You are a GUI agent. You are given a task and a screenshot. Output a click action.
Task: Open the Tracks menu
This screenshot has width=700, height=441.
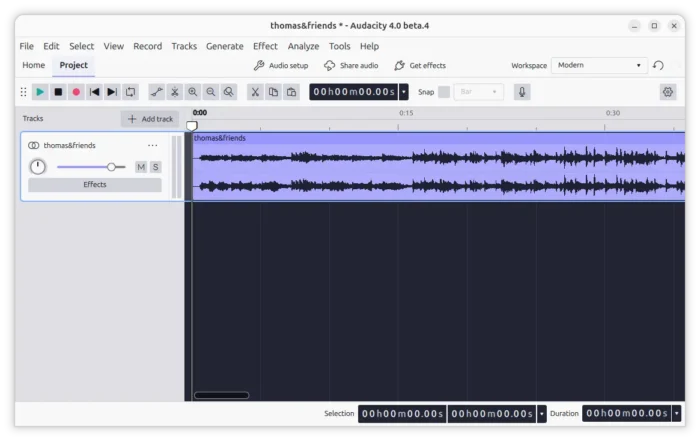tap(184, 46)
